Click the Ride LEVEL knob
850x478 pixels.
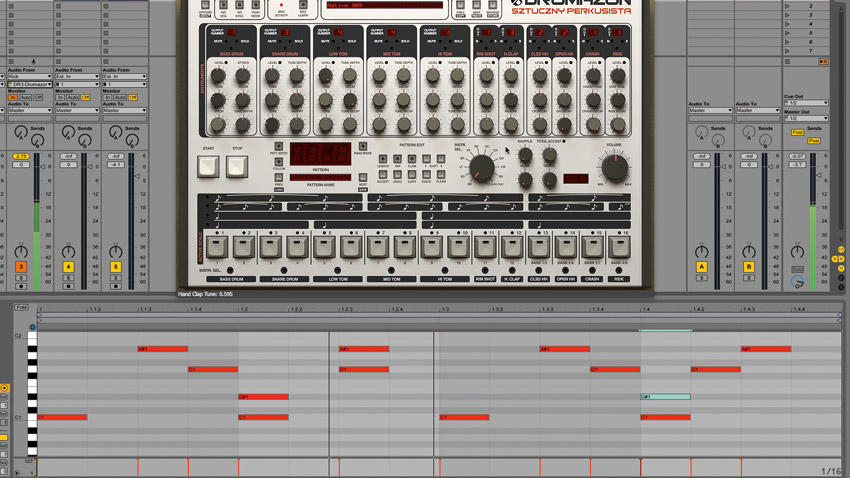click(x=617, y=76)
